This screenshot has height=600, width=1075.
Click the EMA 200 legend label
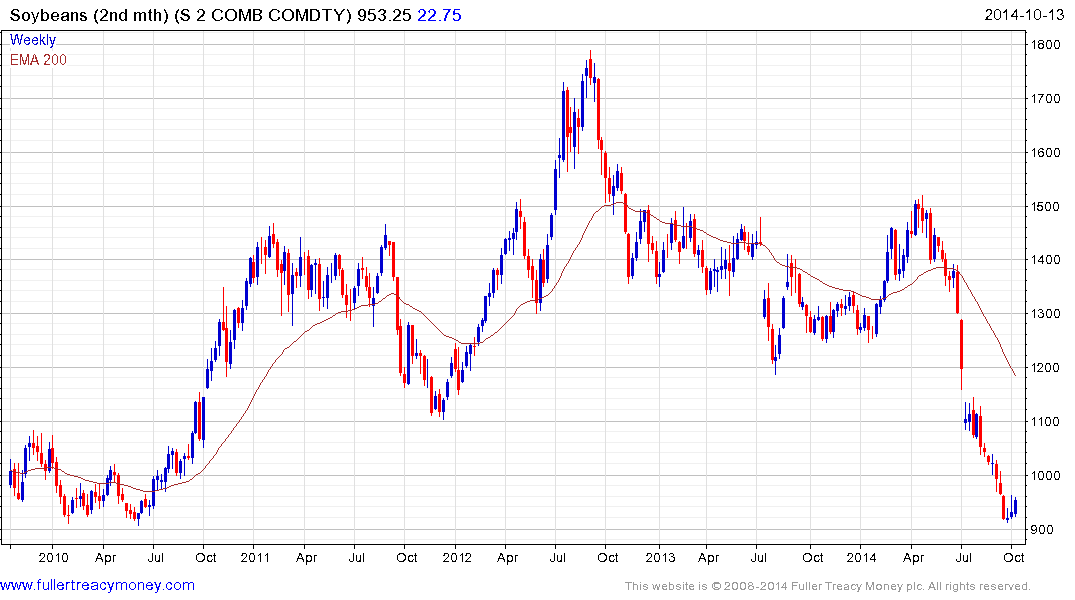[38, 60]
